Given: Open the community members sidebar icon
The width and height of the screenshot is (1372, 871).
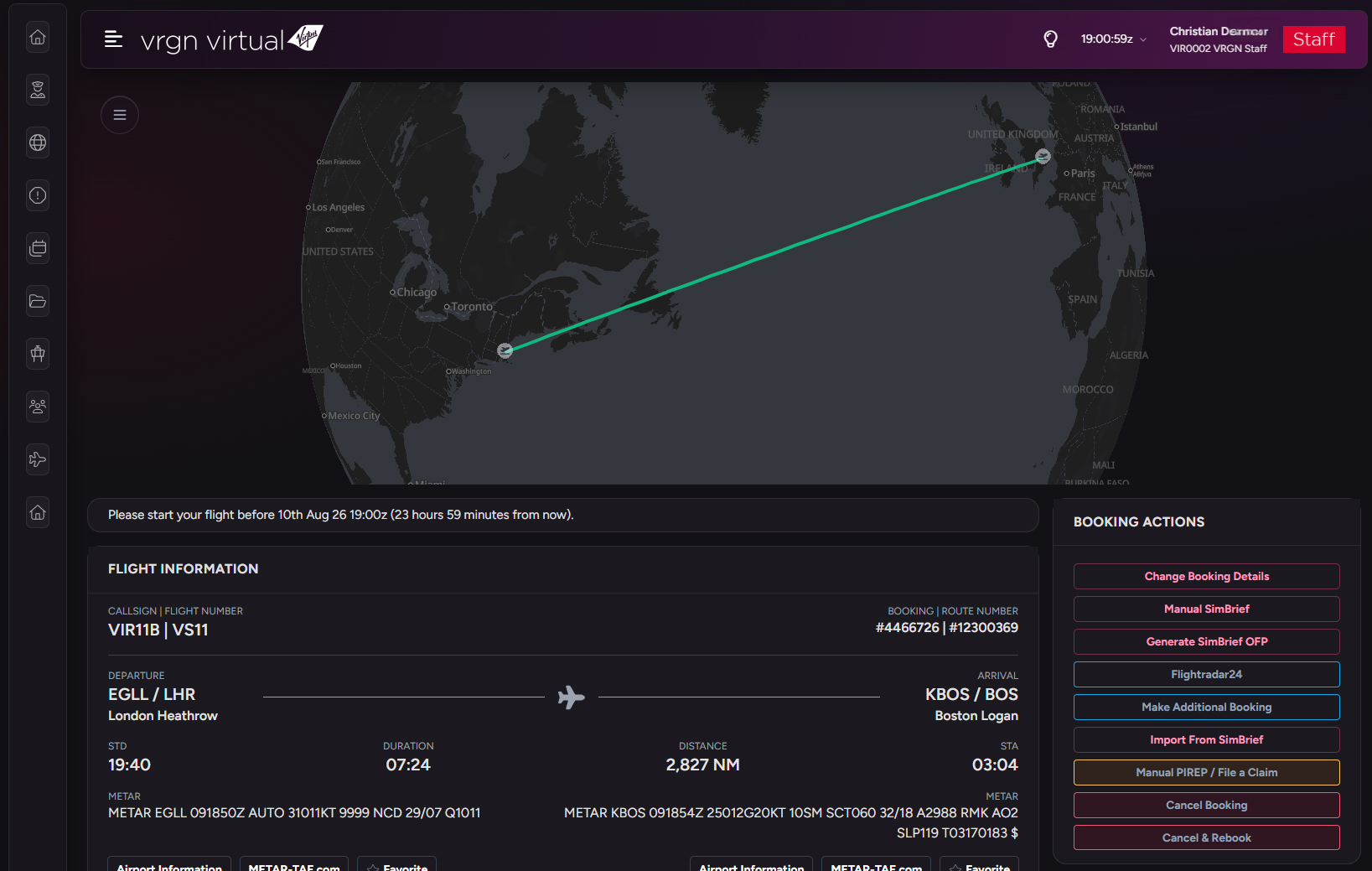Looking at the screenshot, I should pyautogui.click(x=38, y=407).
